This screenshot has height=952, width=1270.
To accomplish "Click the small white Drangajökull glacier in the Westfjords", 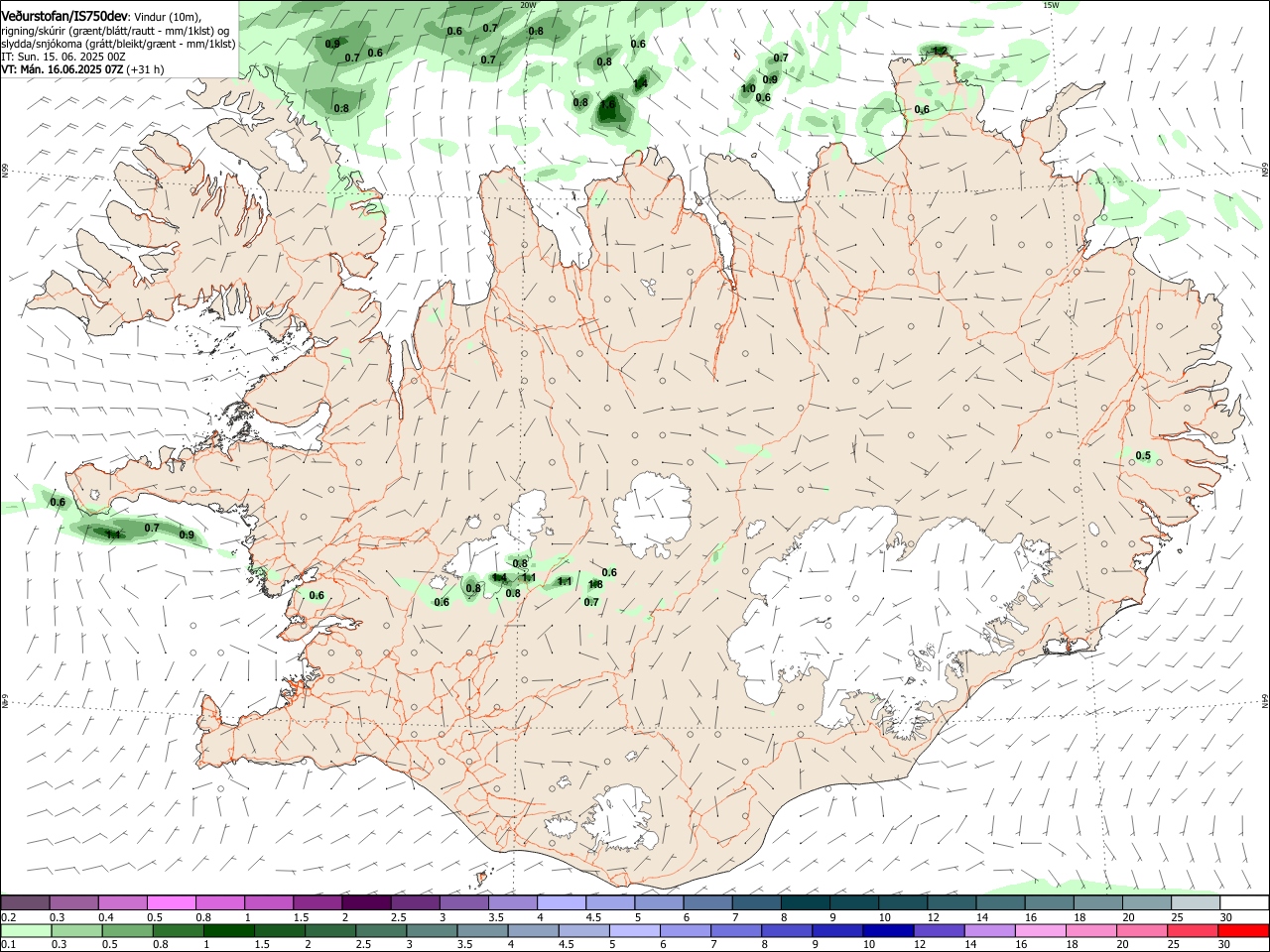I will point(289,149).
